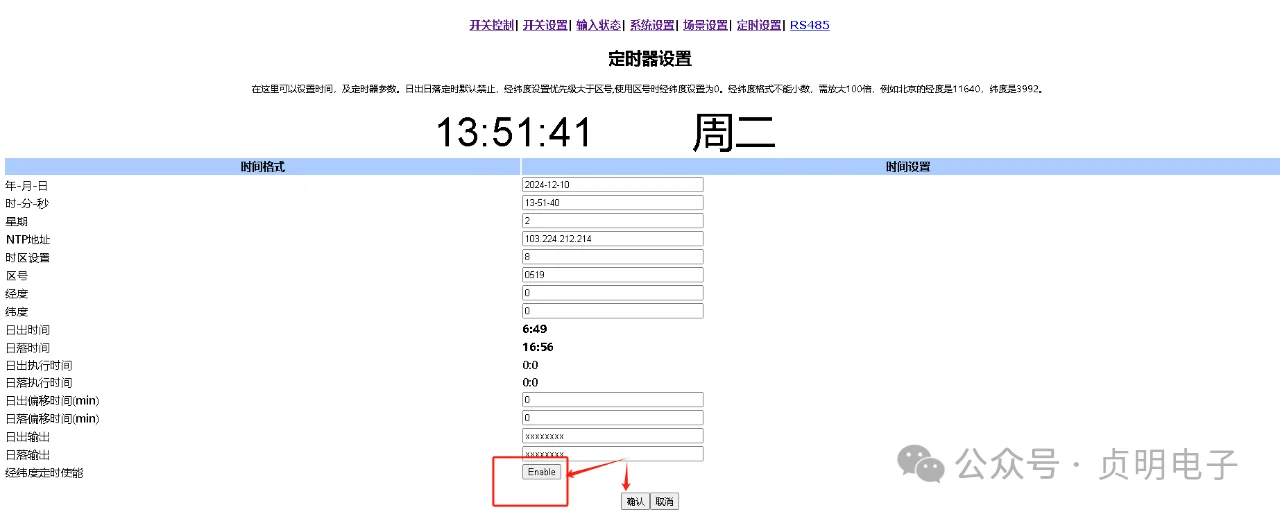
Task: Click the 经纬度定时使能 label
Action: click(x=44, y=473)
